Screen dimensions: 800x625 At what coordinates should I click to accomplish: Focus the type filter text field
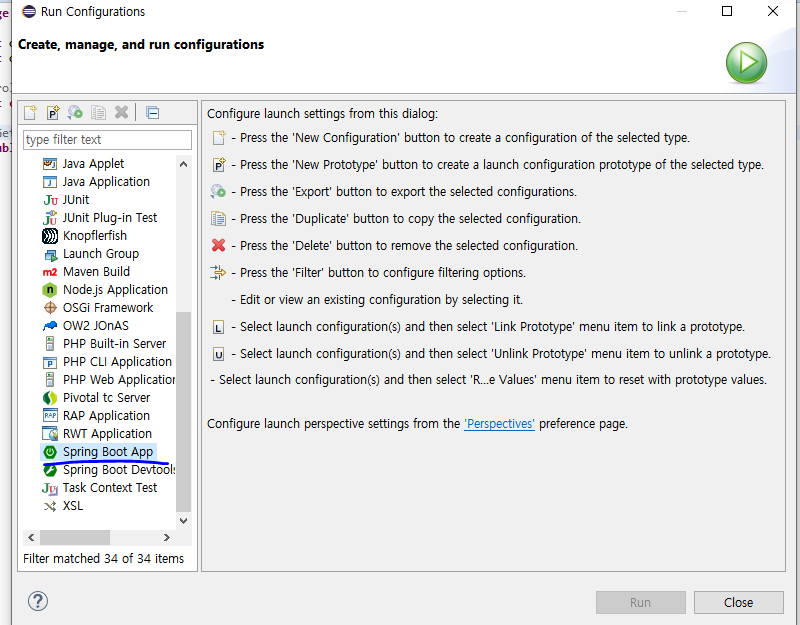tap(107, 140)
